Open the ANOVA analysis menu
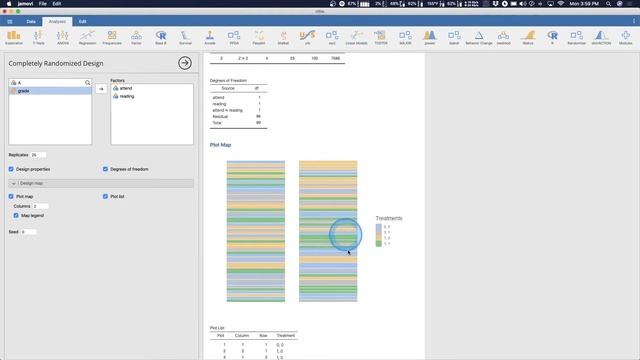Image resolution: width=640 pixels, height=360 pixels. [x=63, y=38]
